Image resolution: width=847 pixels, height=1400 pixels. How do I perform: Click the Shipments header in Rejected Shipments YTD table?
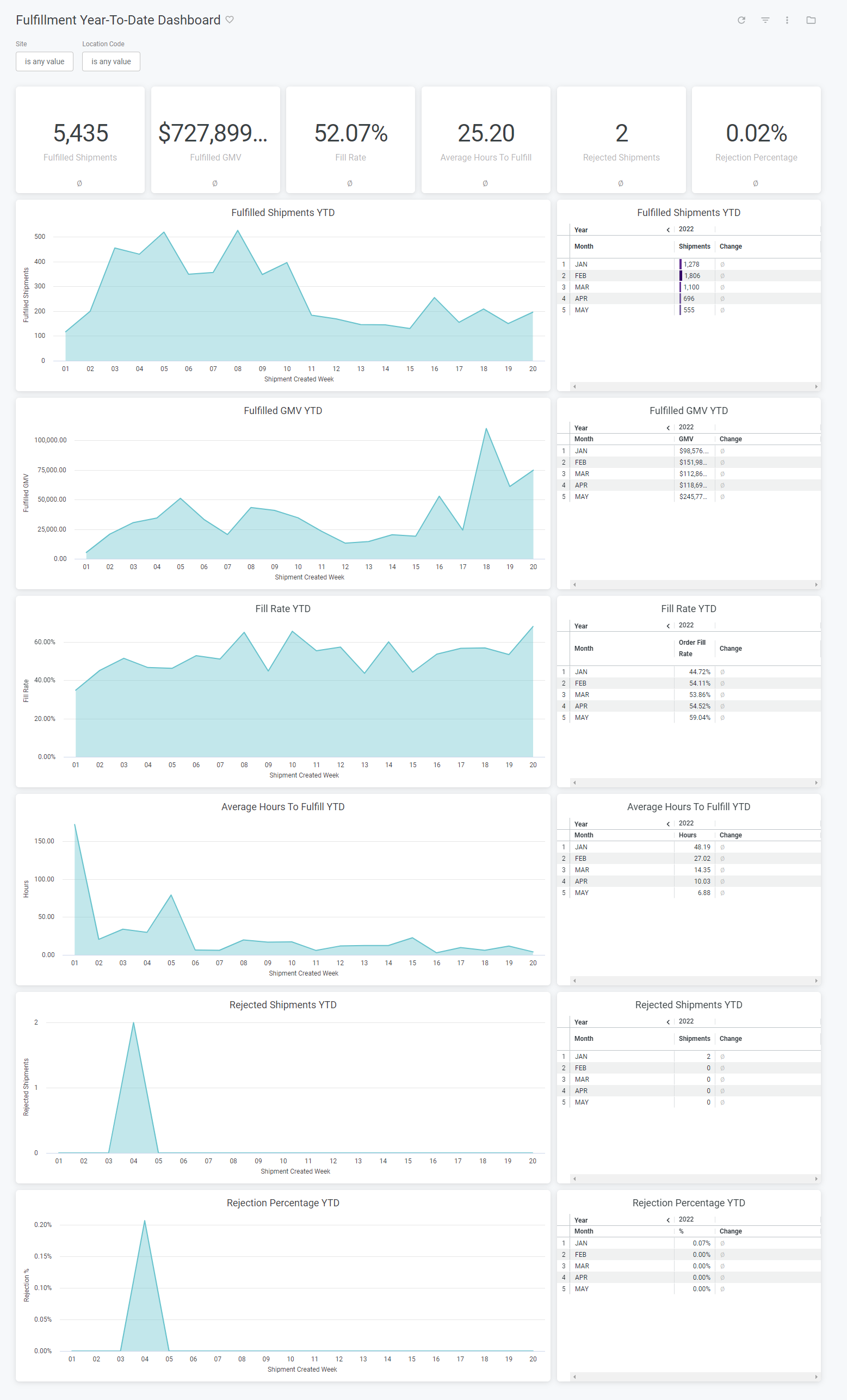click(x=694, y=1039)
